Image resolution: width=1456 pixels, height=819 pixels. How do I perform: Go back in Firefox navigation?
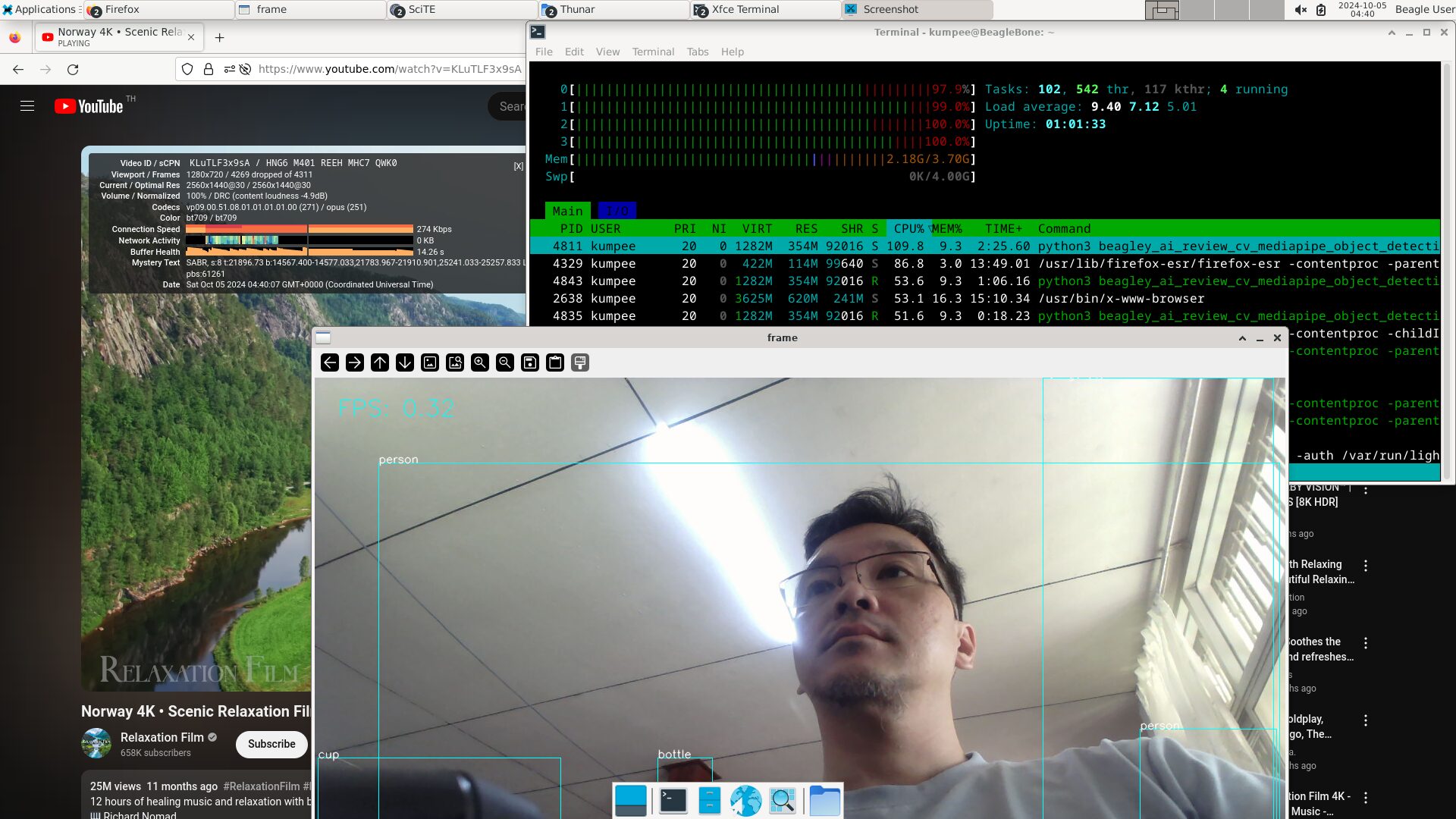[x=18, y=69]
